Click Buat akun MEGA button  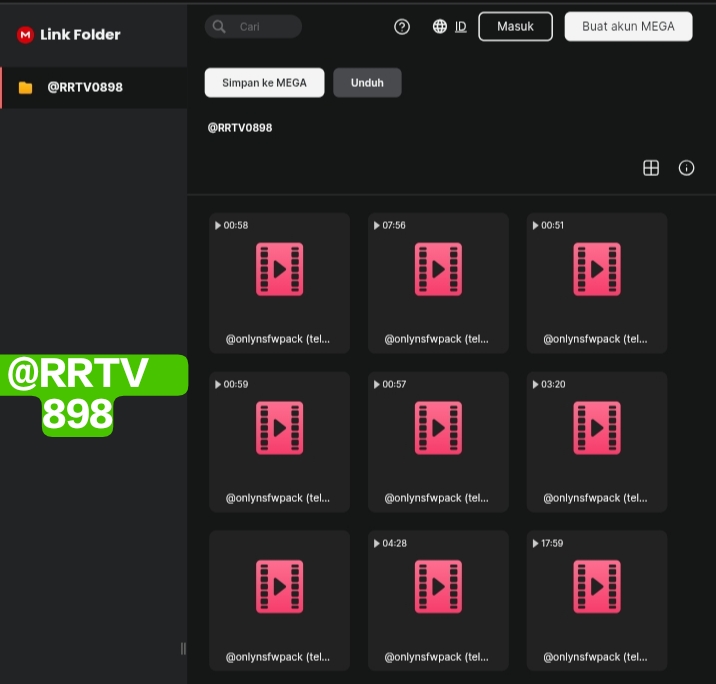[628, 26]
